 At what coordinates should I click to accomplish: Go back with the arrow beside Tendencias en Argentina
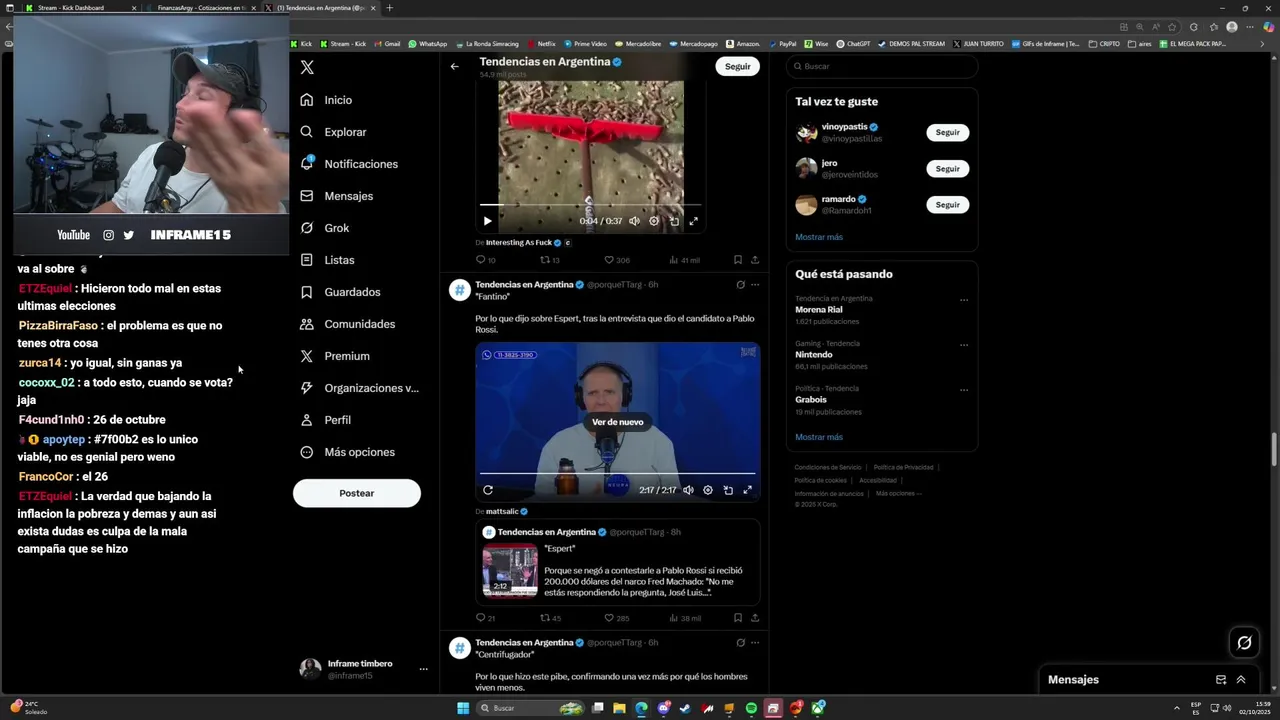[x=454, y=67]
